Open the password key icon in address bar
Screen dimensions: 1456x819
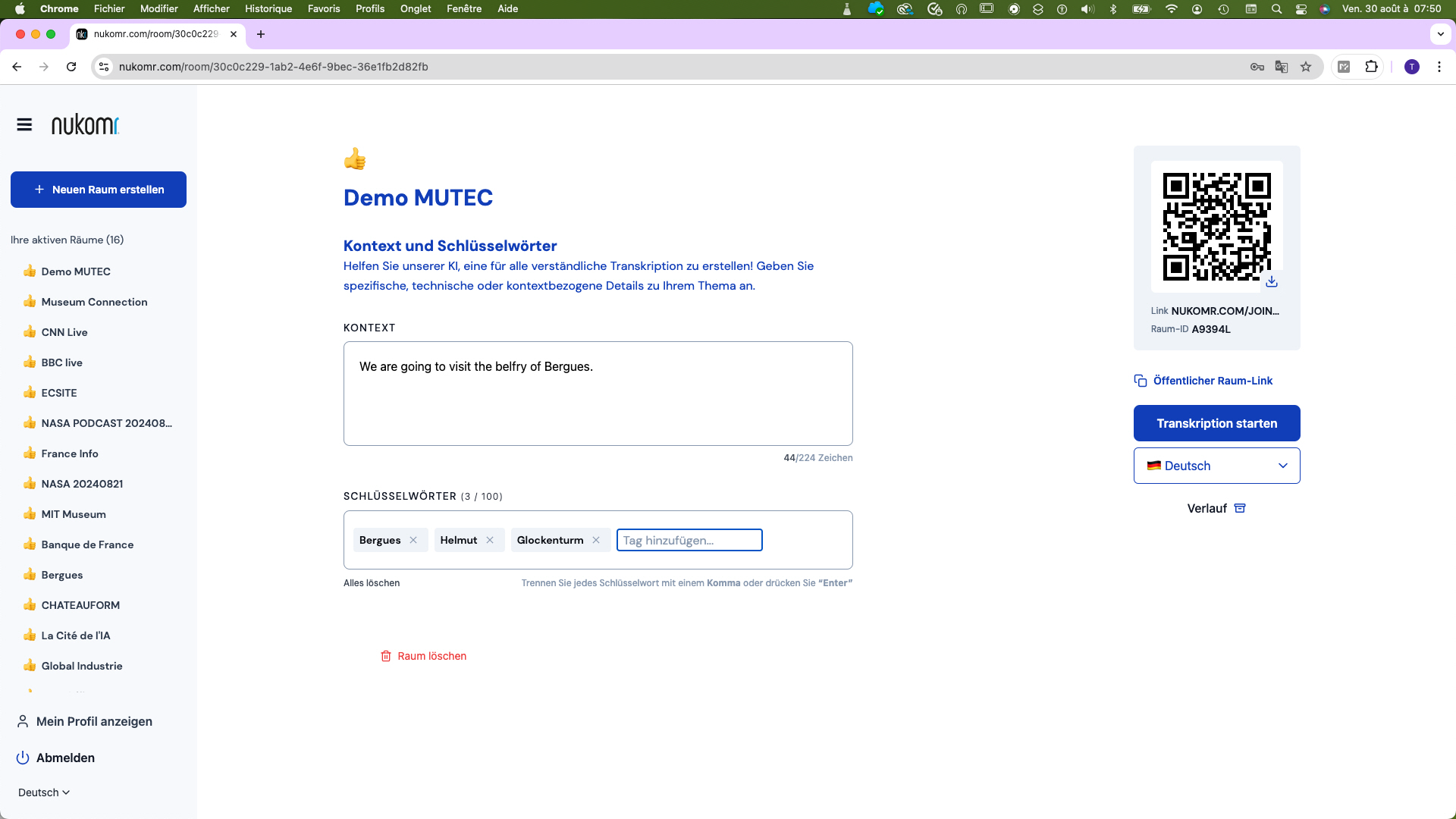click(x=1257, y=67)
